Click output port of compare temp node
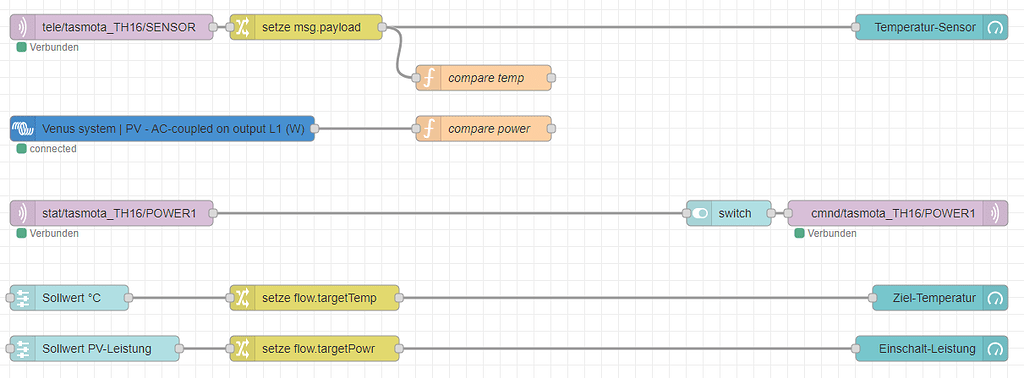The height and width of the screenshot is (378, 1024). pyautogui.click(x=551, y=78)
